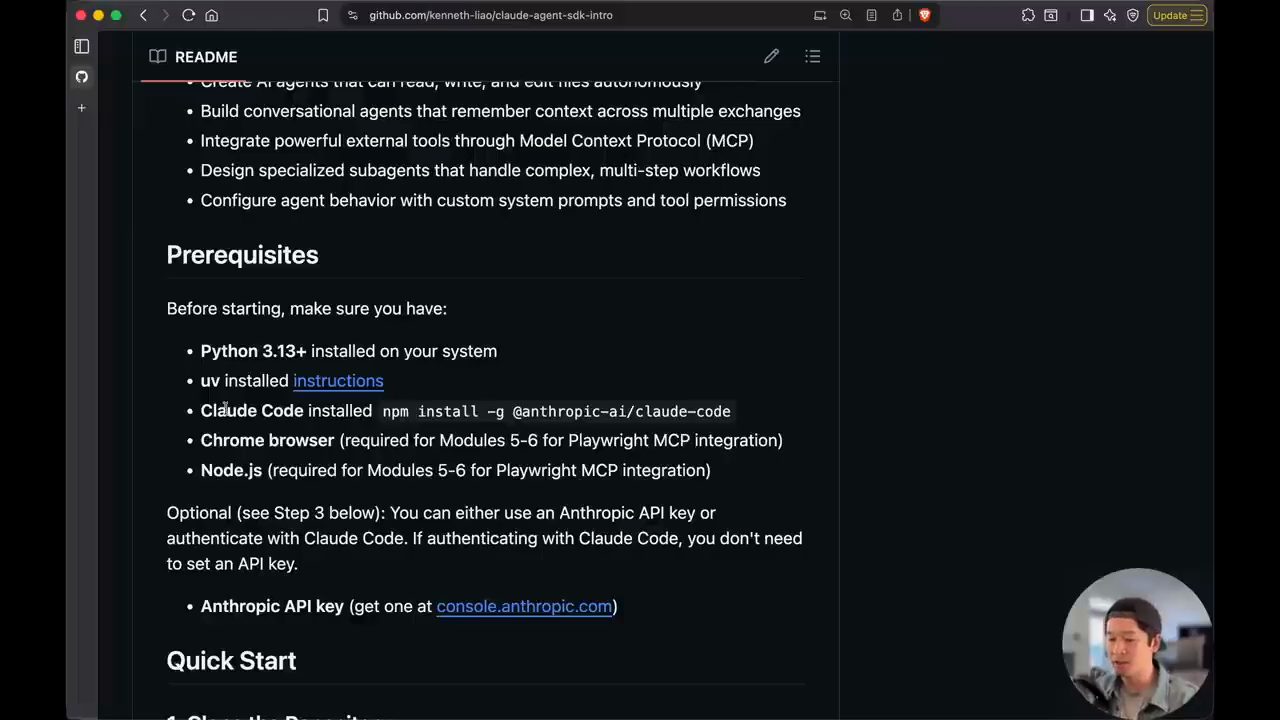Toggle the vertical tabs sidebar panel
This screenshot has height=720, width=1280.
point(82,46)
